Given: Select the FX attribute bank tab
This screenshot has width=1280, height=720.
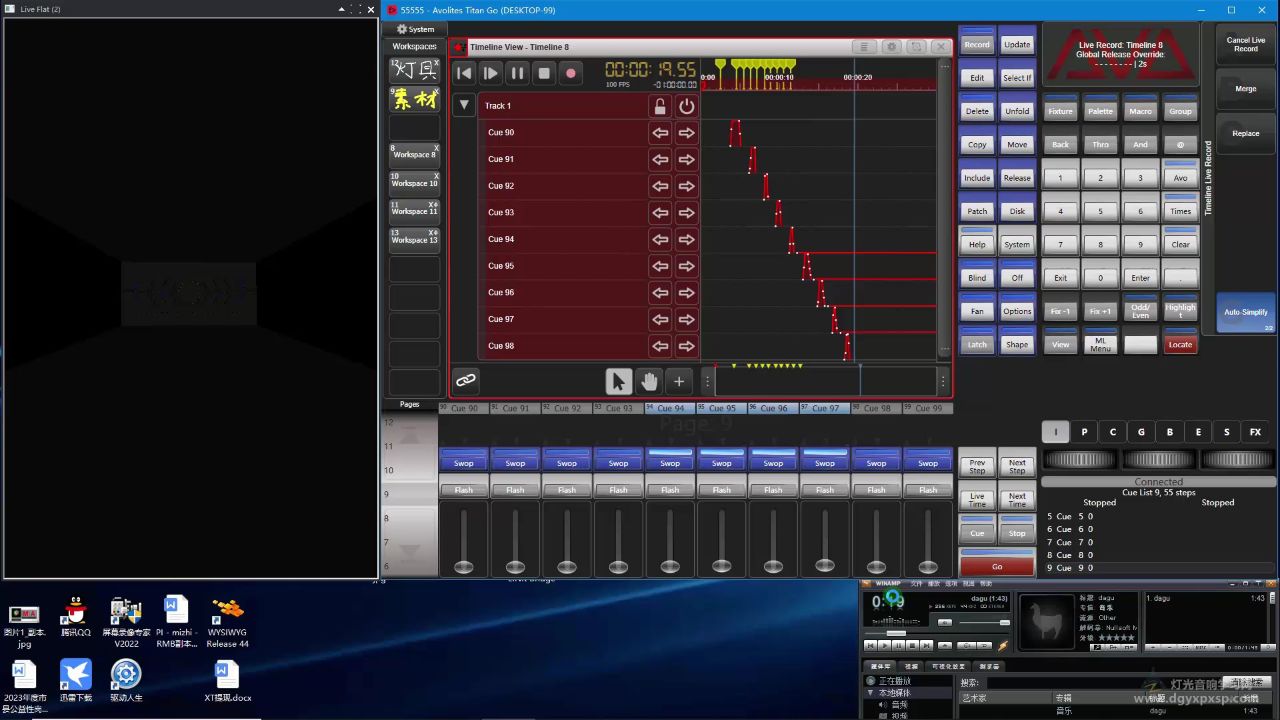Looking at the screenshot, I should [1255, 432].
